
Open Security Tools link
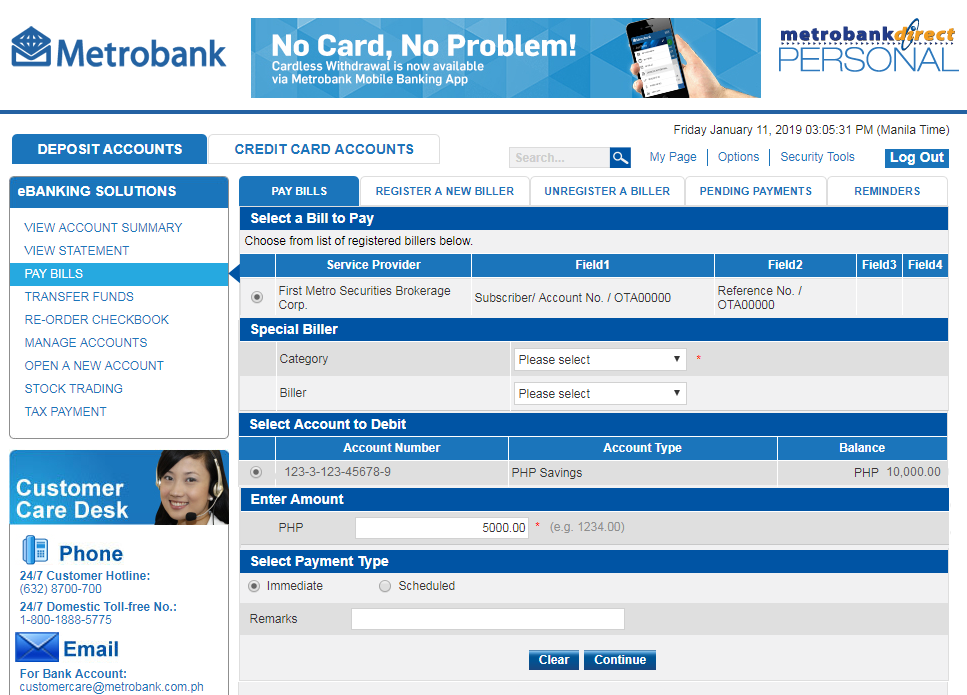pos(817,157)
